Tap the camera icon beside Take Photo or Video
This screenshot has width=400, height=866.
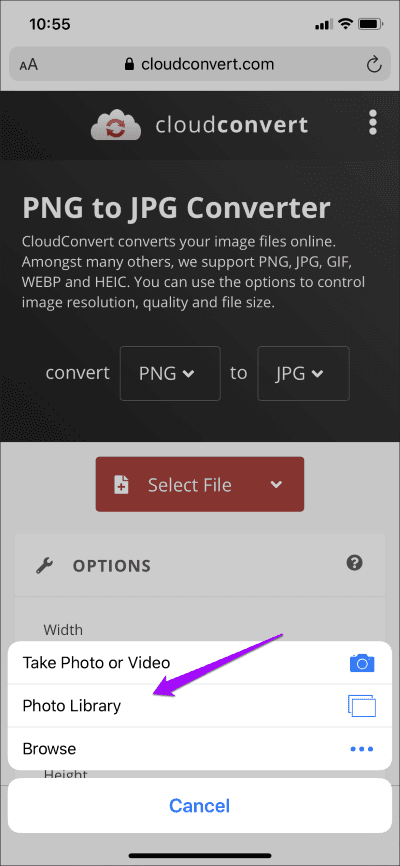[x=362, y=662]
